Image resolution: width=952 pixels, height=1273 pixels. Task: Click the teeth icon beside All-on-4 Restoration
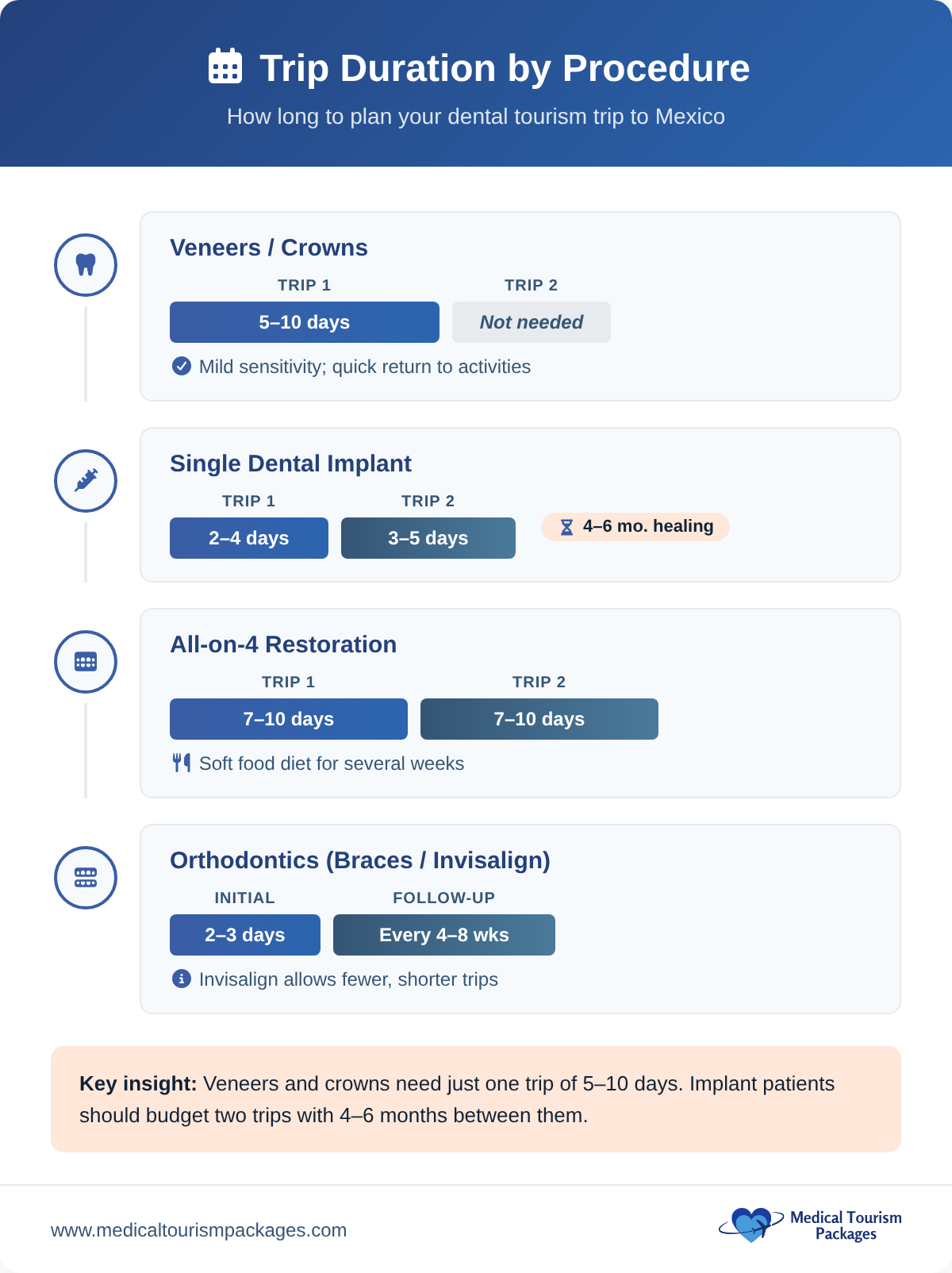point(86,662)
